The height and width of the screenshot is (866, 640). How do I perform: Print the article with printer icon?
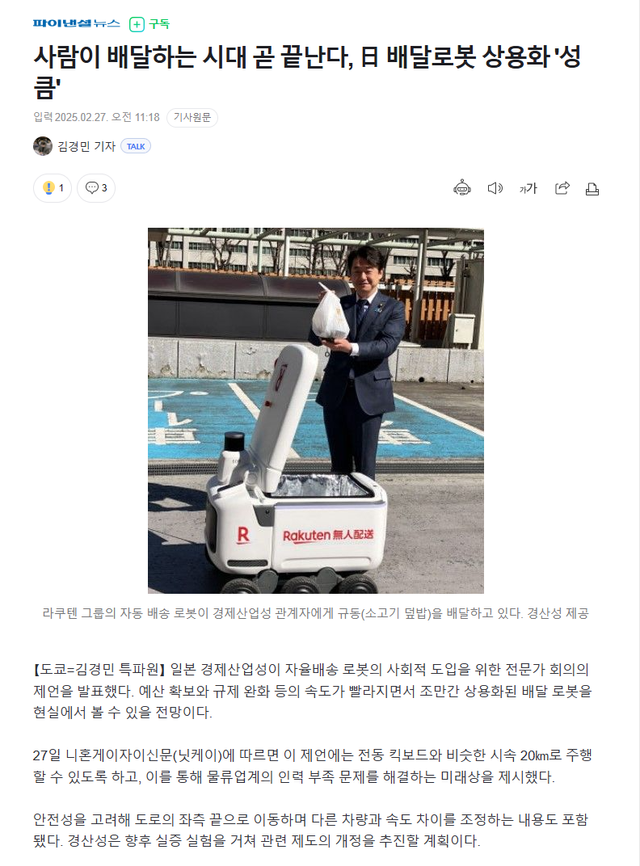[592, 189]
